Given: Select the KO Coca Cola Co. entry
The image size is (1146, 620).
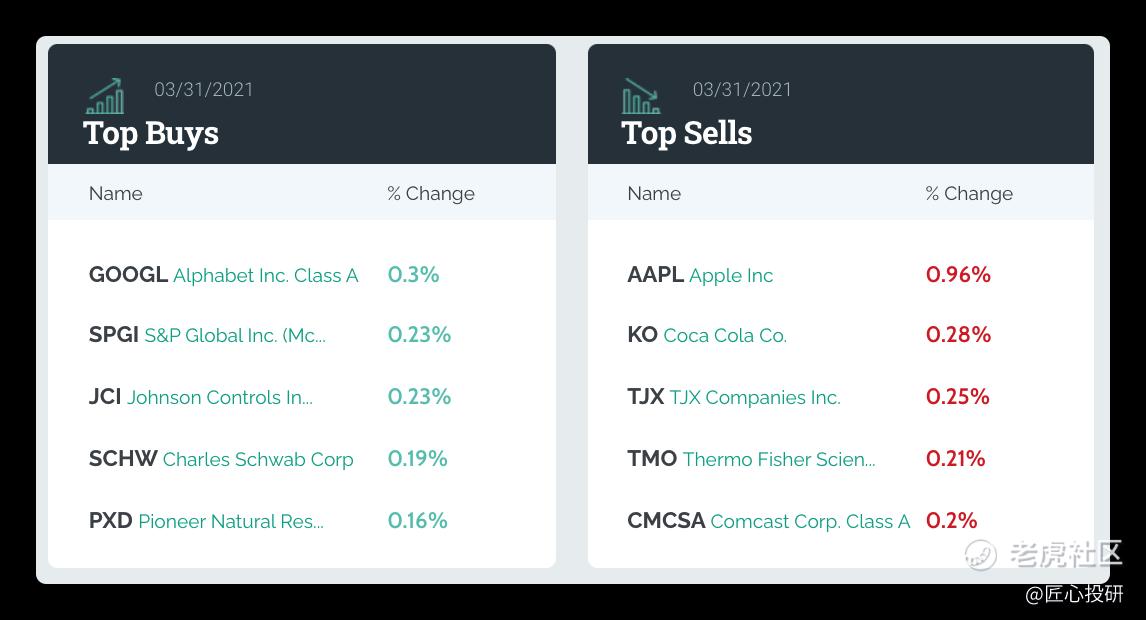Looking at the screenshot, I should 707,335.
